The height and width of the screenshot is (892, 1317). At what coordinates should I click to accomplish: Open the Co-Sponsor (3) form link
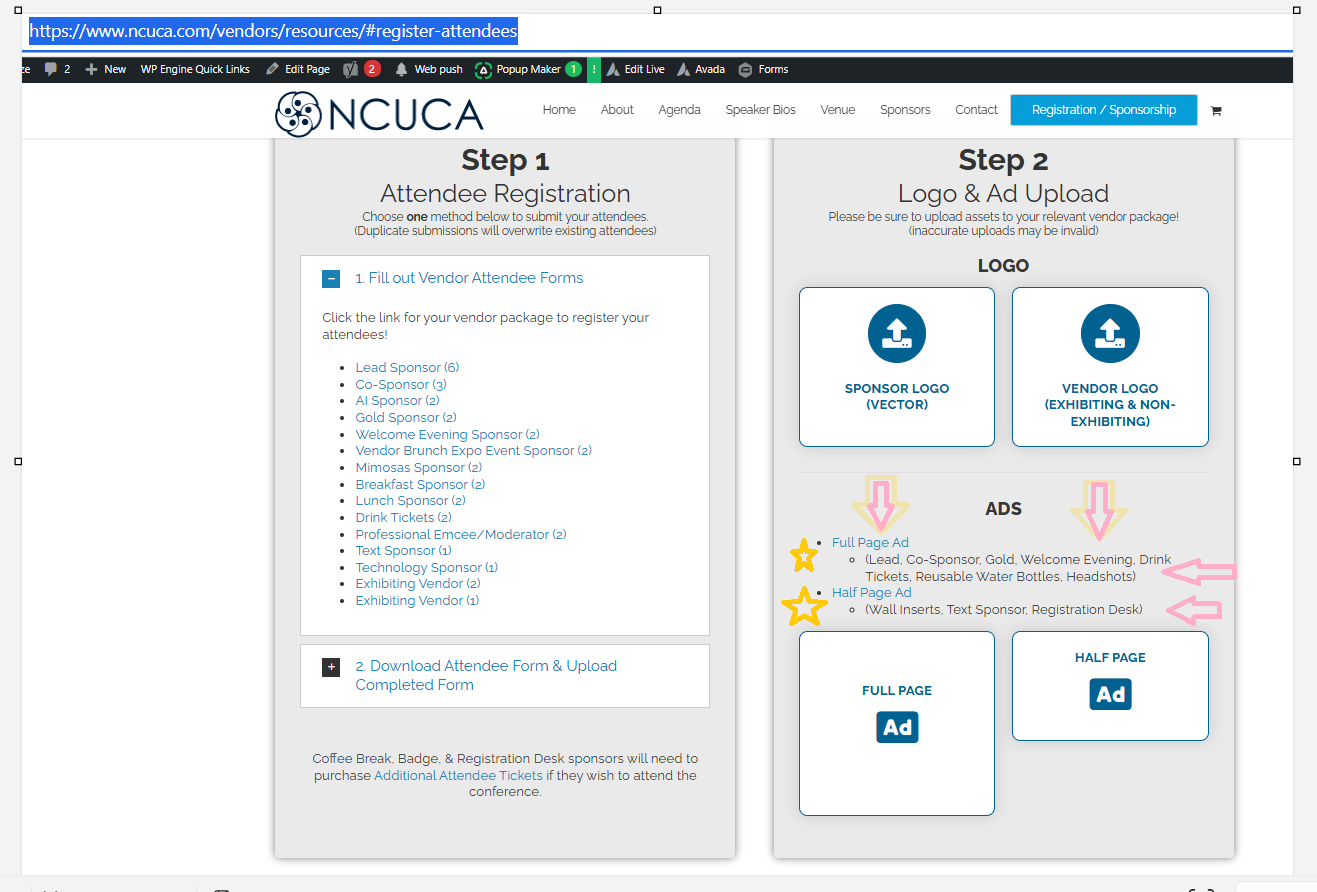coord(401,385)
